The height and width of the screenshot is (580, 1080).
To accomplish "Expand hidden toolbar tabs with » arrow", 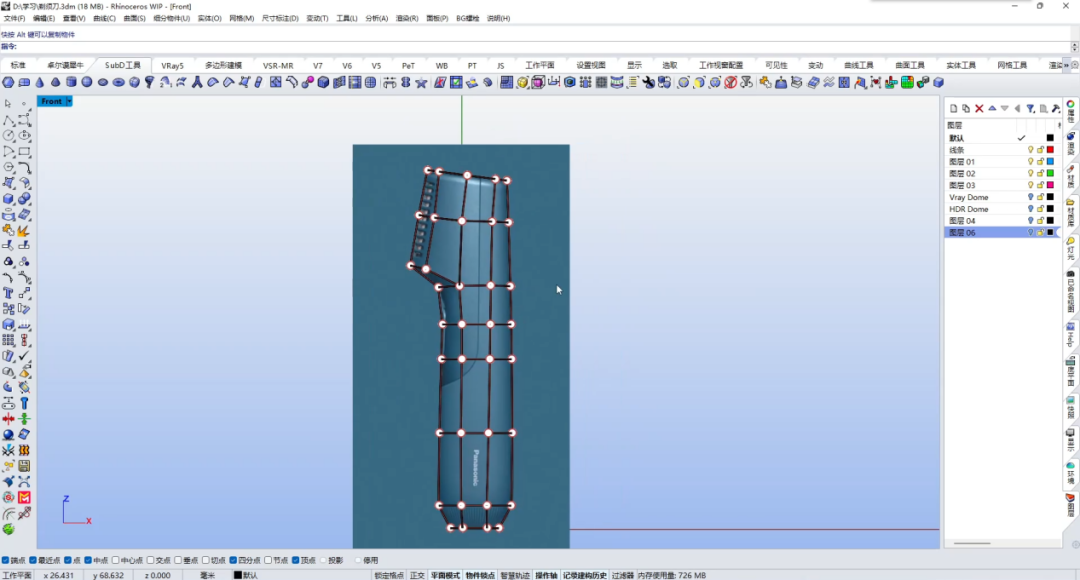I will [x=1066, y=65].
